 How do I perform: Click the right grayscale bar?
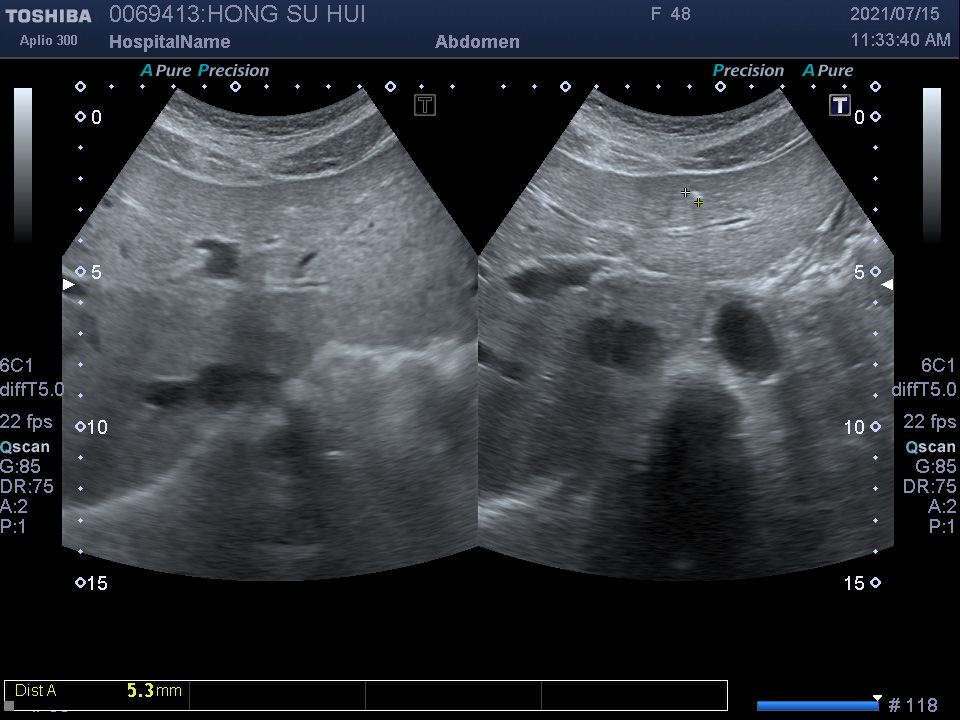click(x=931, y=165)
